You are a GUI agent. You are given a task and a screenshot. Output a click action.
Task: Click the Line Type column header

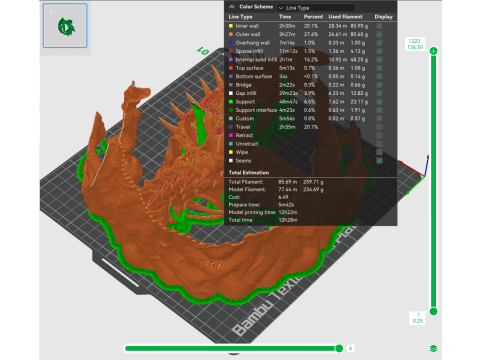click(240, 17)
